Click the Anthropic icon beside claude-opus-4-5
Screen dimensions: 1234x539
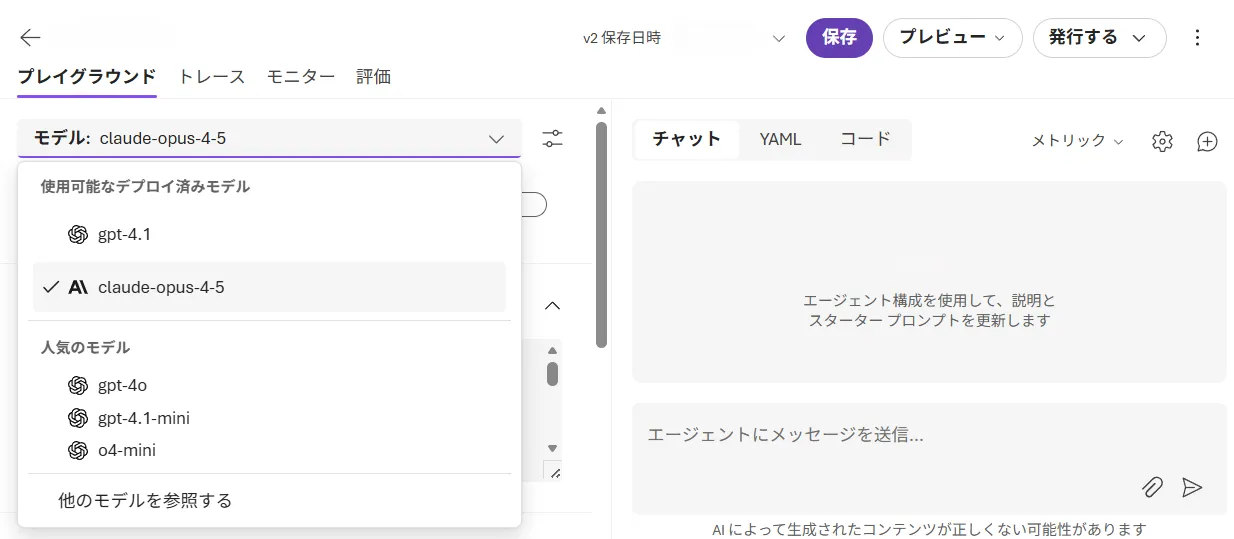pos(78,287)
